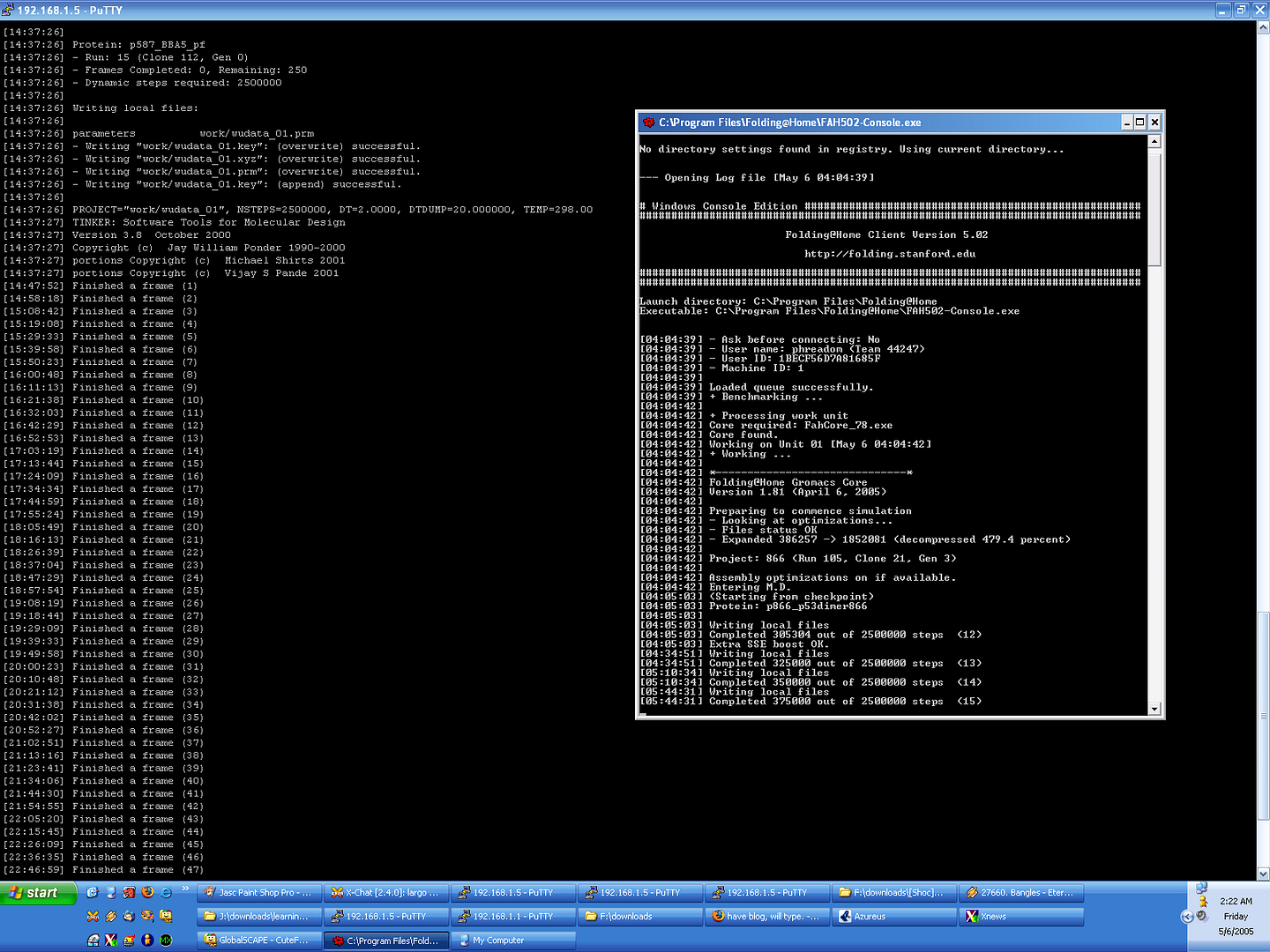Screen dimensions: 1270x952
Task: Click My Computer quick launch icon
Action: pyautogui.click(x=111, y=892)
